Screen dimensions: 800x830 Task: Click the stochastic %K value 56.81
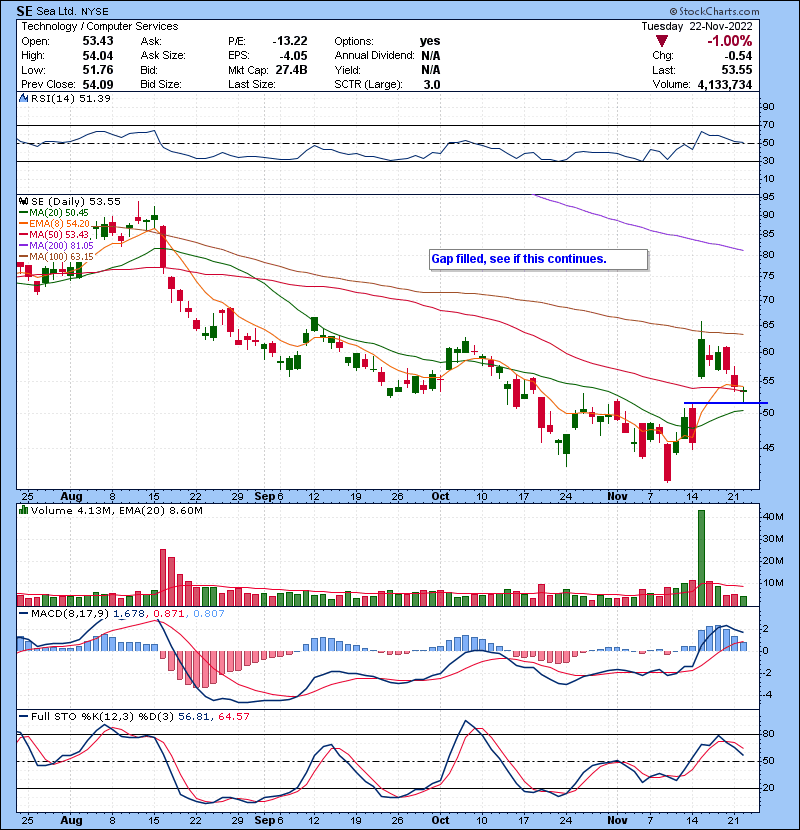point(194,716)
